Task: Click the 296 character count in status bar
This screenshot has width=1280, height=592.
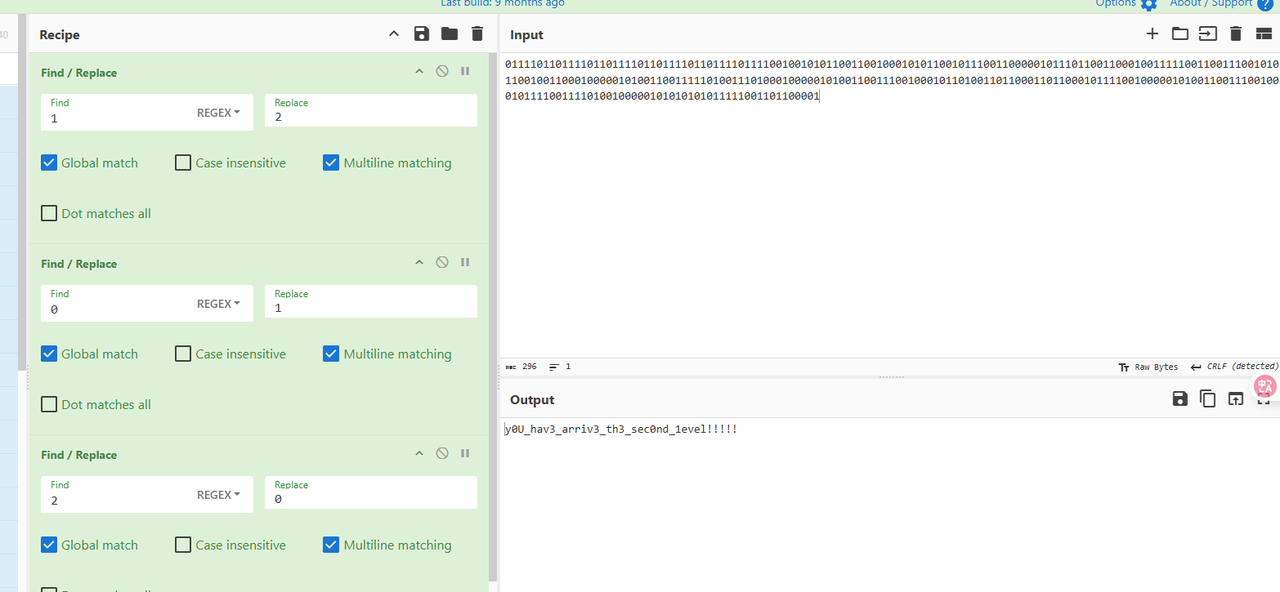Action: click(x=522, y=367)
